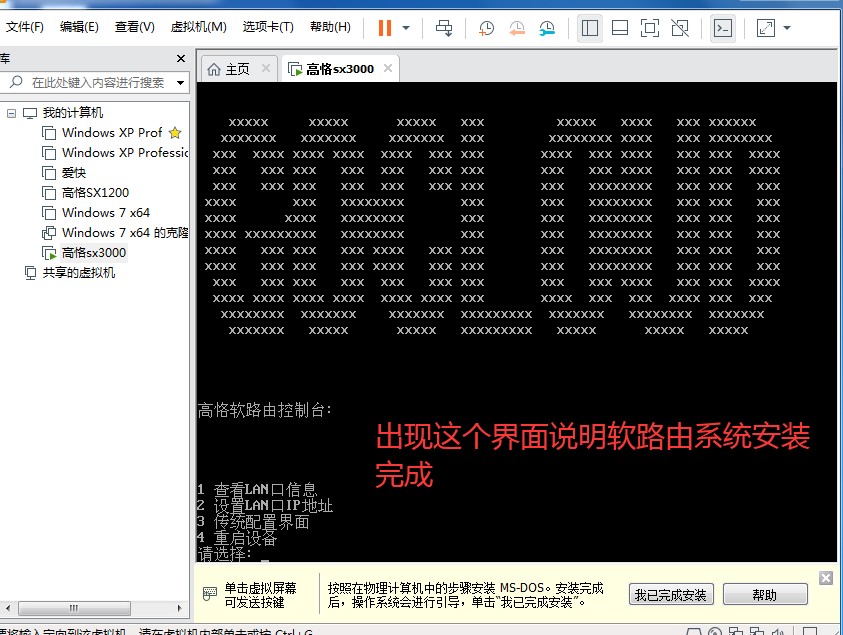Screen dimensions: 843x635
Task: Take a snapshot using the clock-plus icon
Action: [x=486, y=28]
